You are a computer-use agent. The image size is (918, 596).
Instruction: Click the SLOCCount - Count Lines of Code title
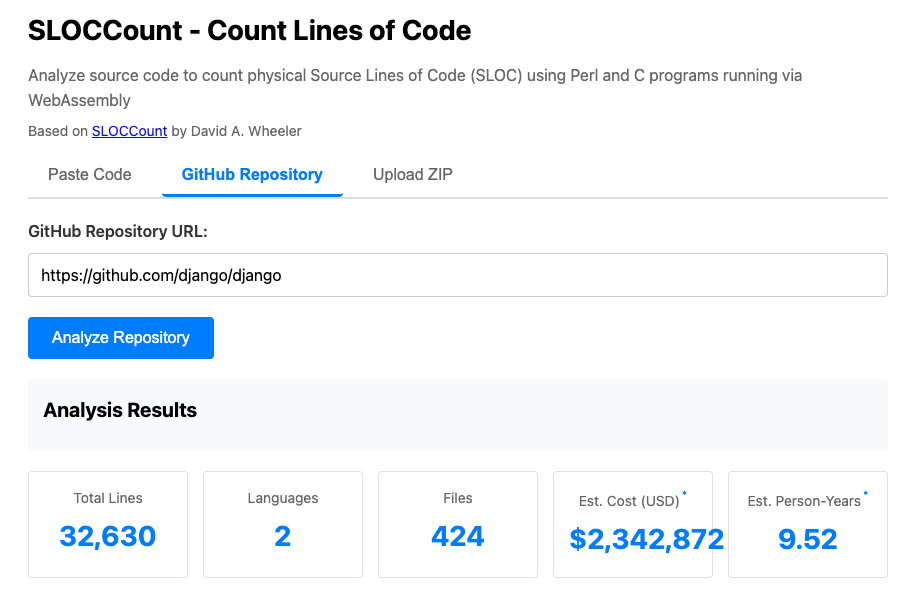pyautogui.click(x=249, y=31)
